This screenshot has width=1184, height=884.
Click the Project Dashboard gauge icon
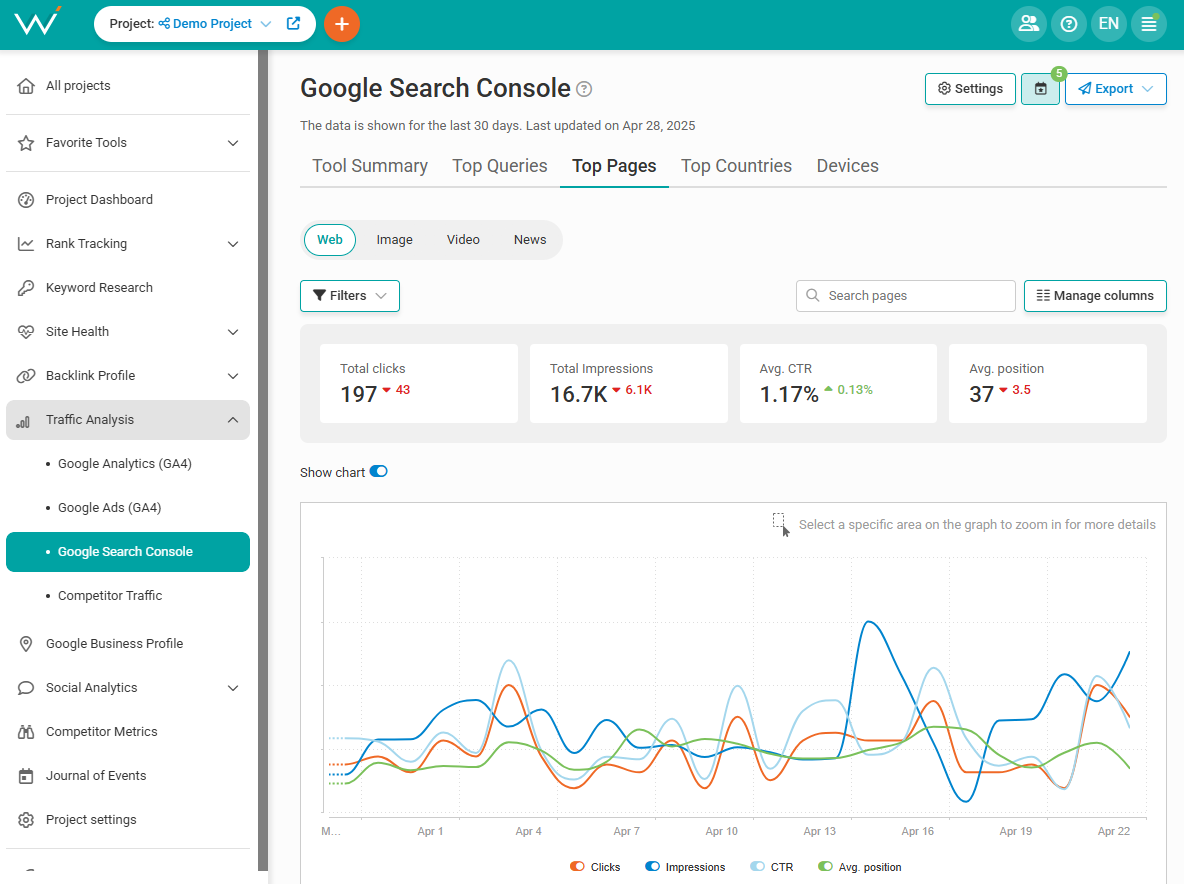[26, 200]
